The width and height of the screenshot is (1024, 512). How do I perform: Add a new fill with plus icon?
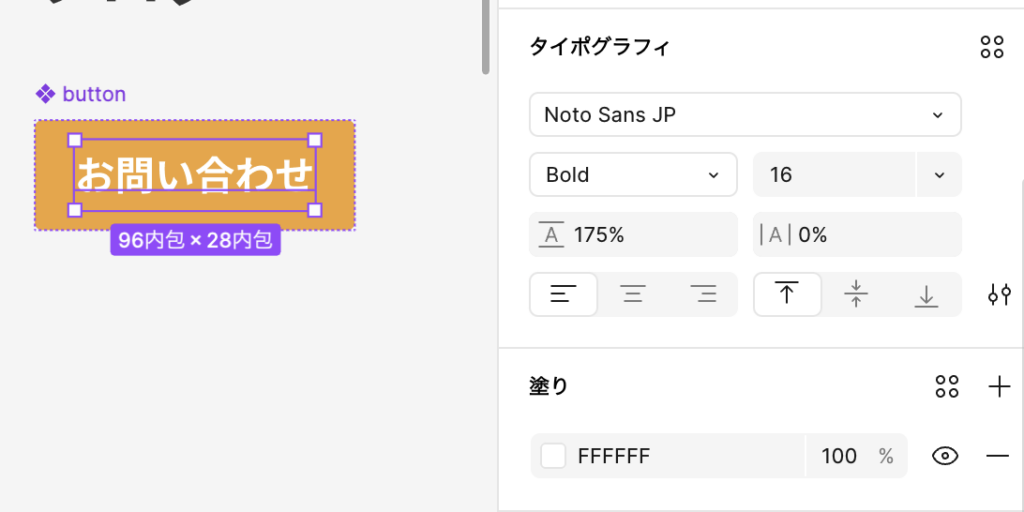998,387
